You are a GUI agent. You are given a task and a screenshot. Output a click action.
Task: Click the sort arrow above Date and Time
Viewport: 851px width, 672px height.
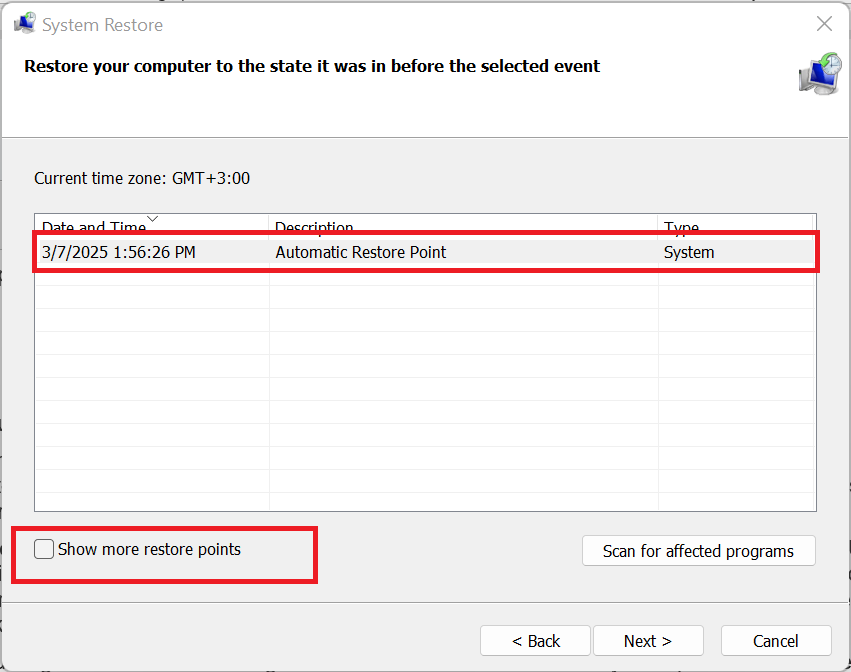click(152, 218)
